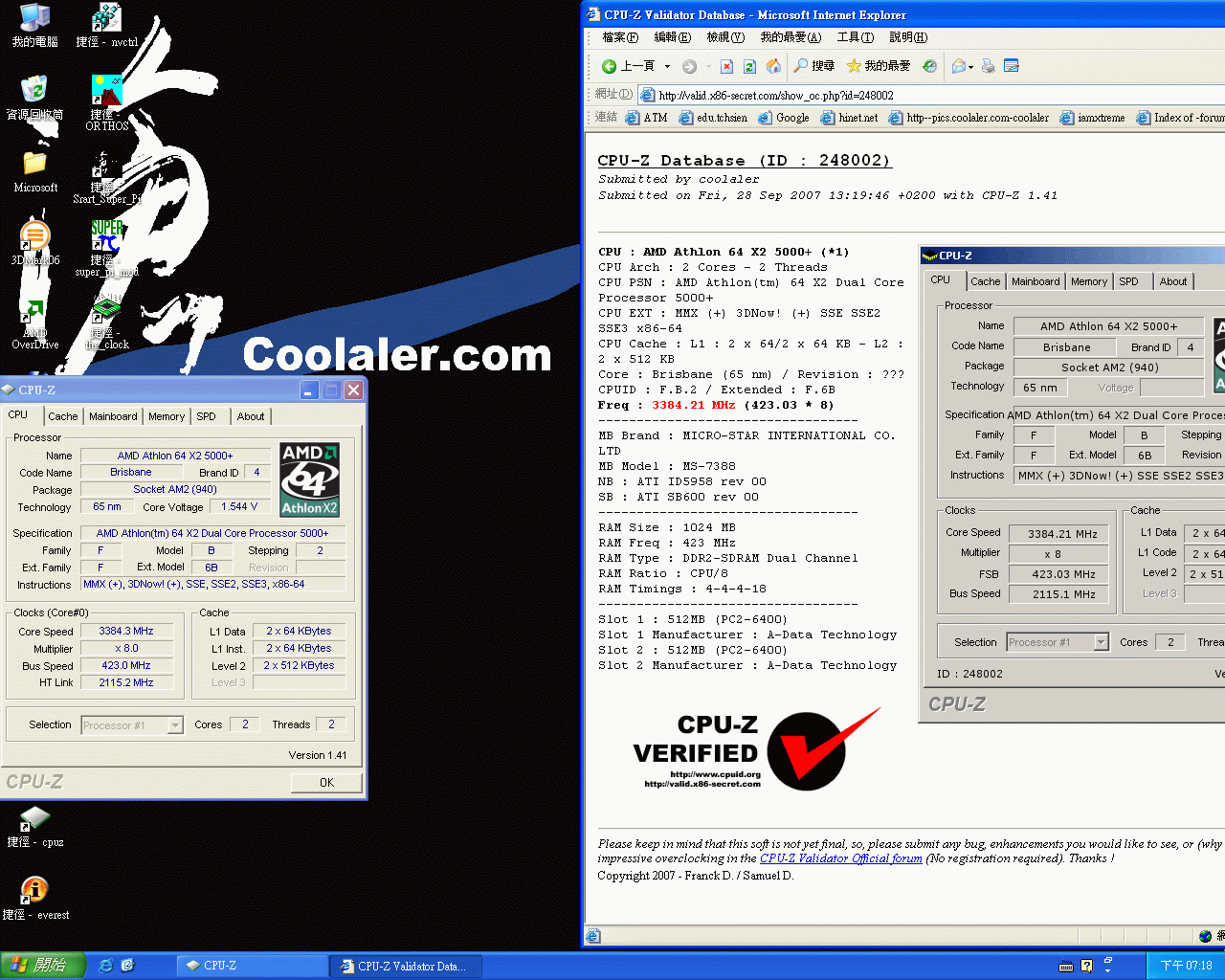The height and width of the screenshot is (980, 1225).
Task: Open the Google link in Links bar
Action: coord(784,118)
